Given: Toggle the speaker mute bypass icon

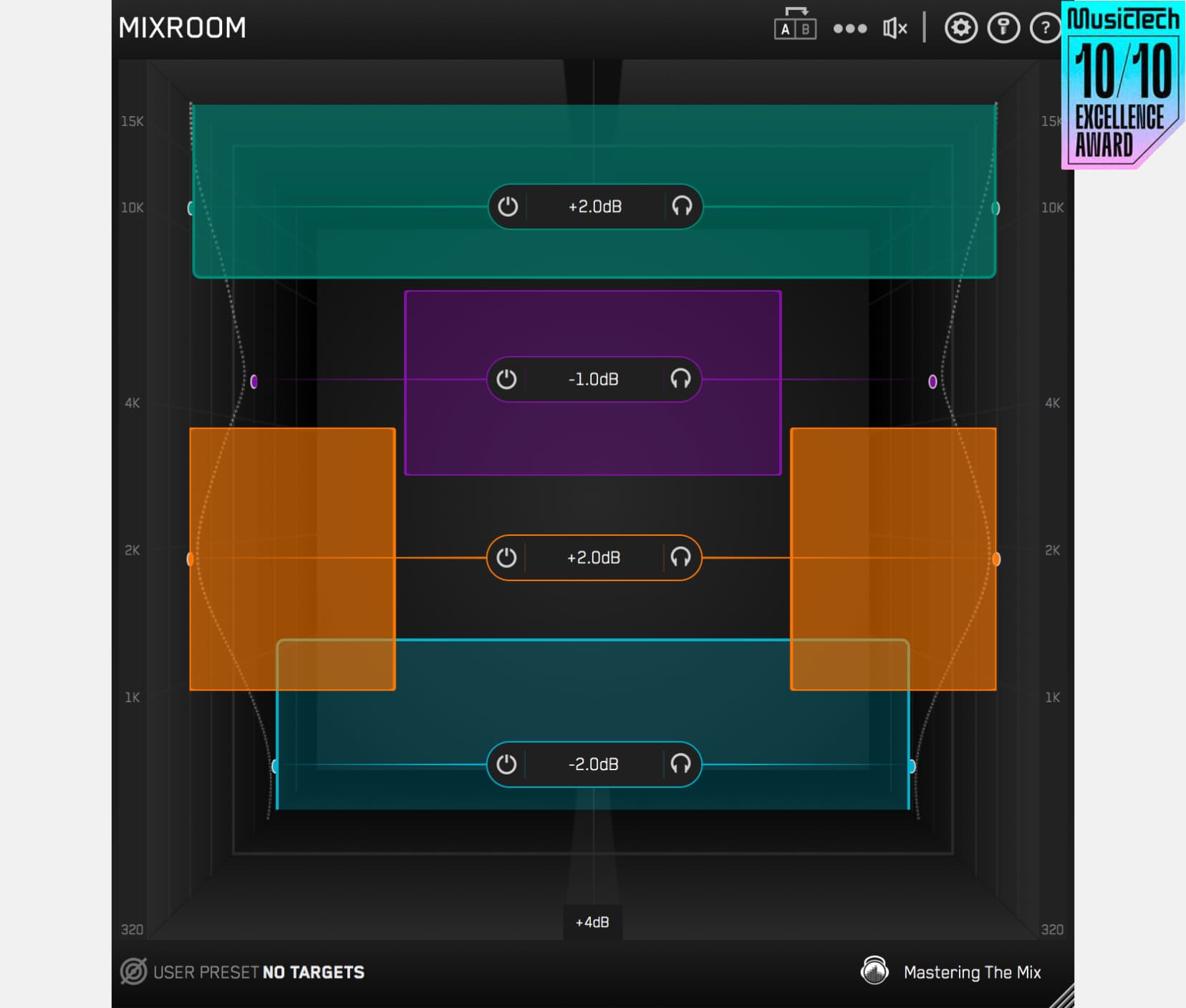Looking at the screenshot, I should tap(895, 29).
